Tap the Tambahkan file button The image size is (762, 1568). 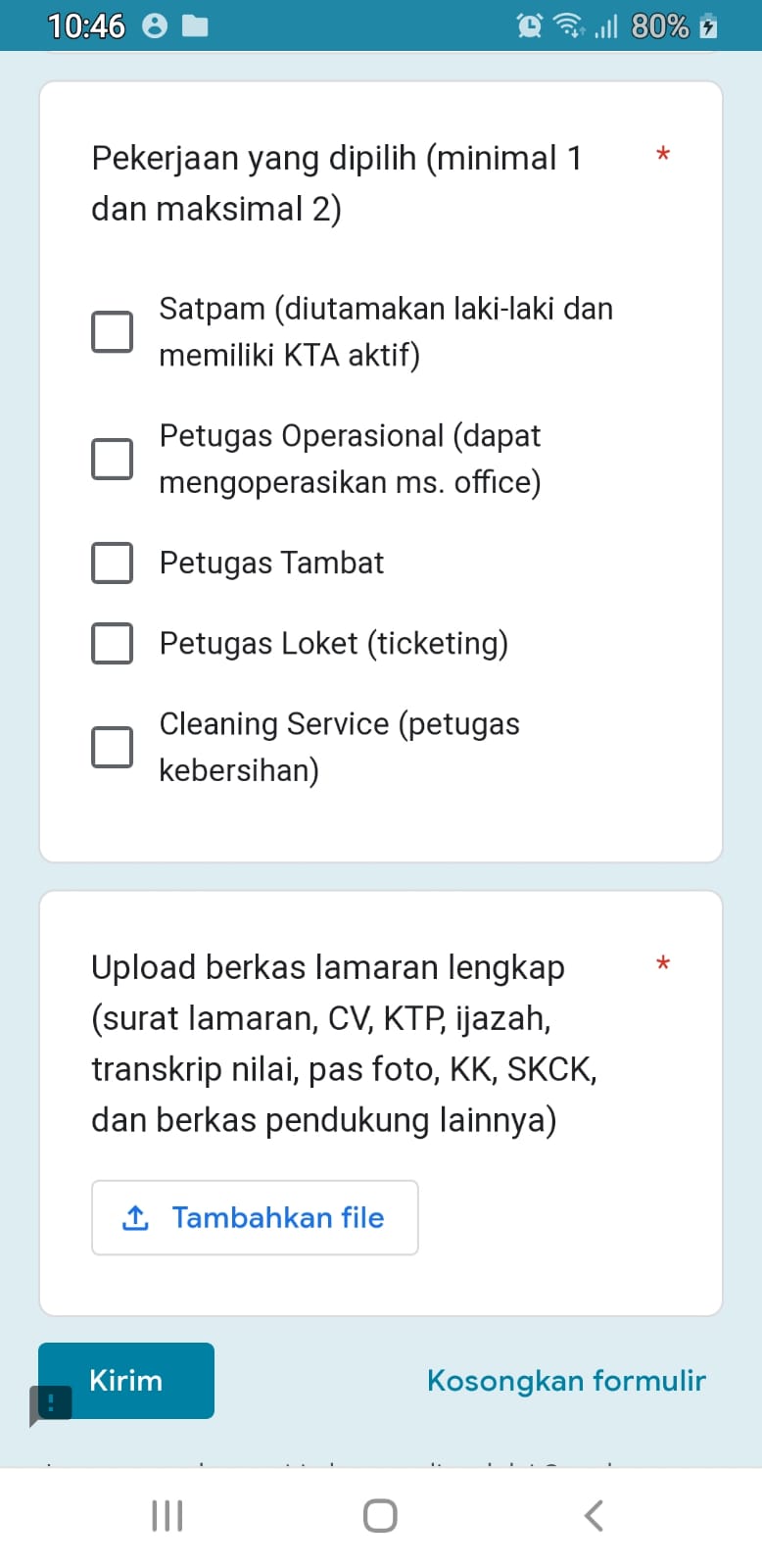click(255, 1217)
